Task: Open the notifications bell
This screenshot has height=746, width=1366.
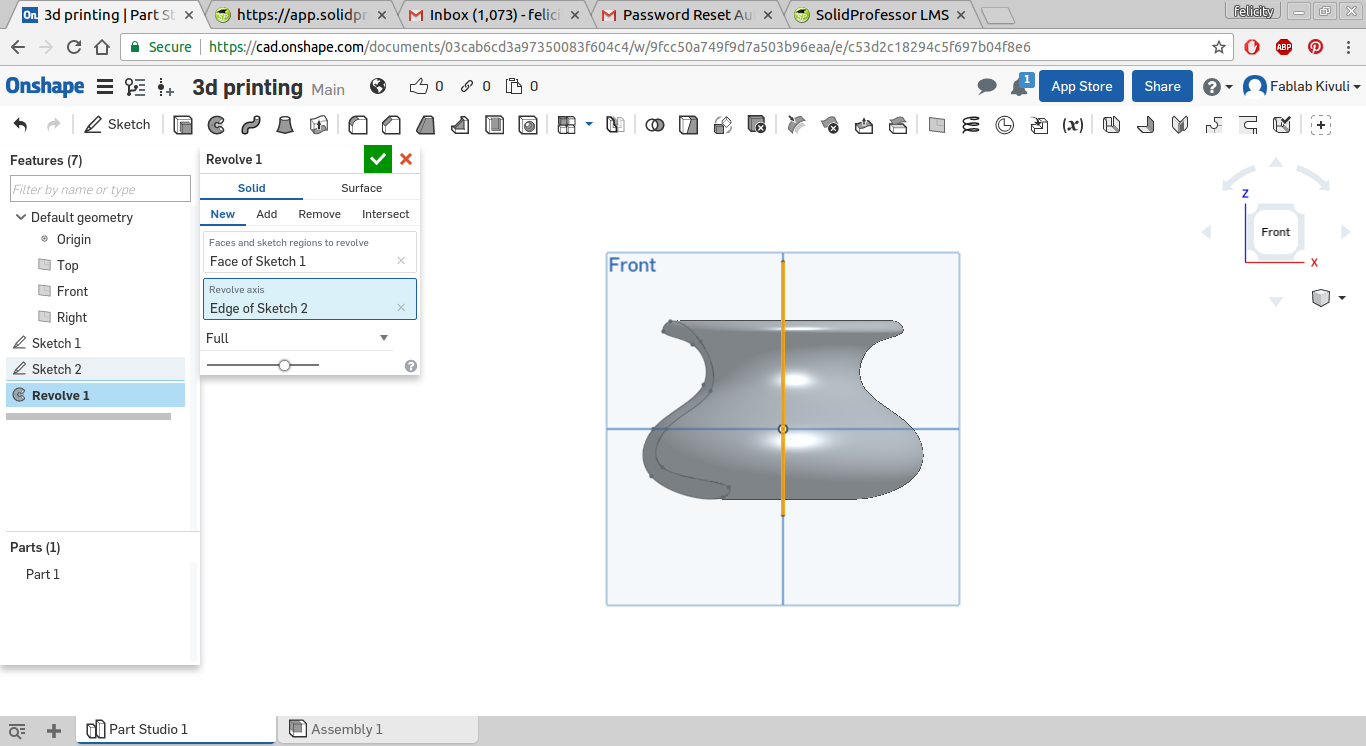Action: pos(1019,87)
